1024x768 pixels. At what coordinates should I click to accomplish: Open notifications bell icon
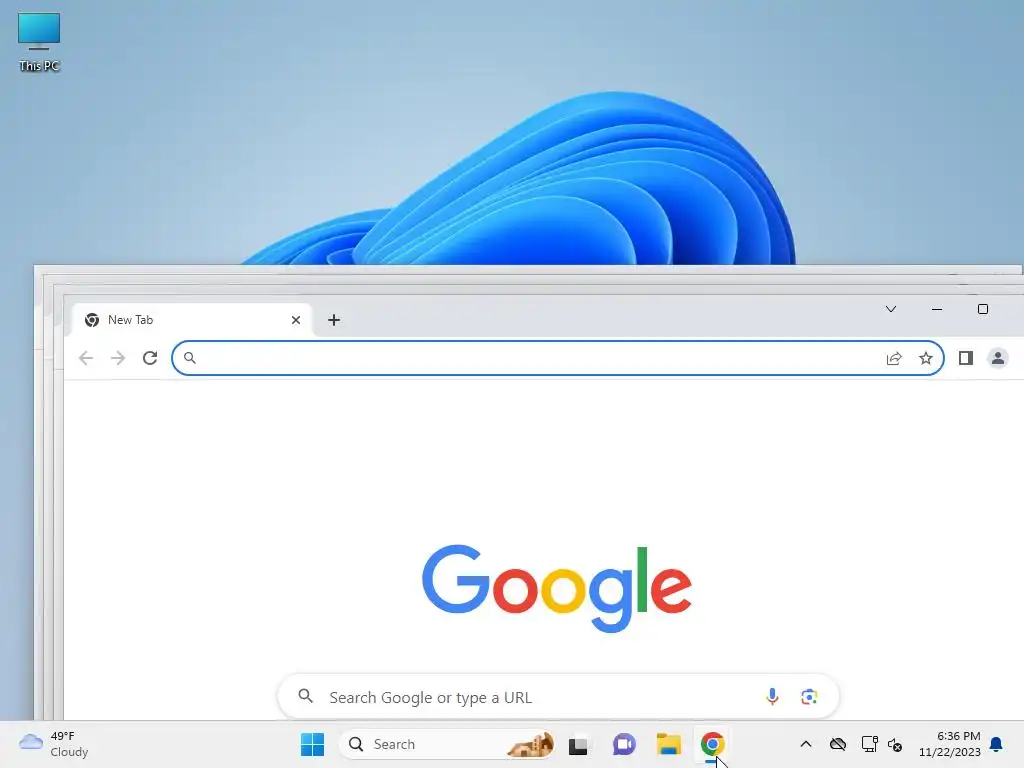pos(997,744)
